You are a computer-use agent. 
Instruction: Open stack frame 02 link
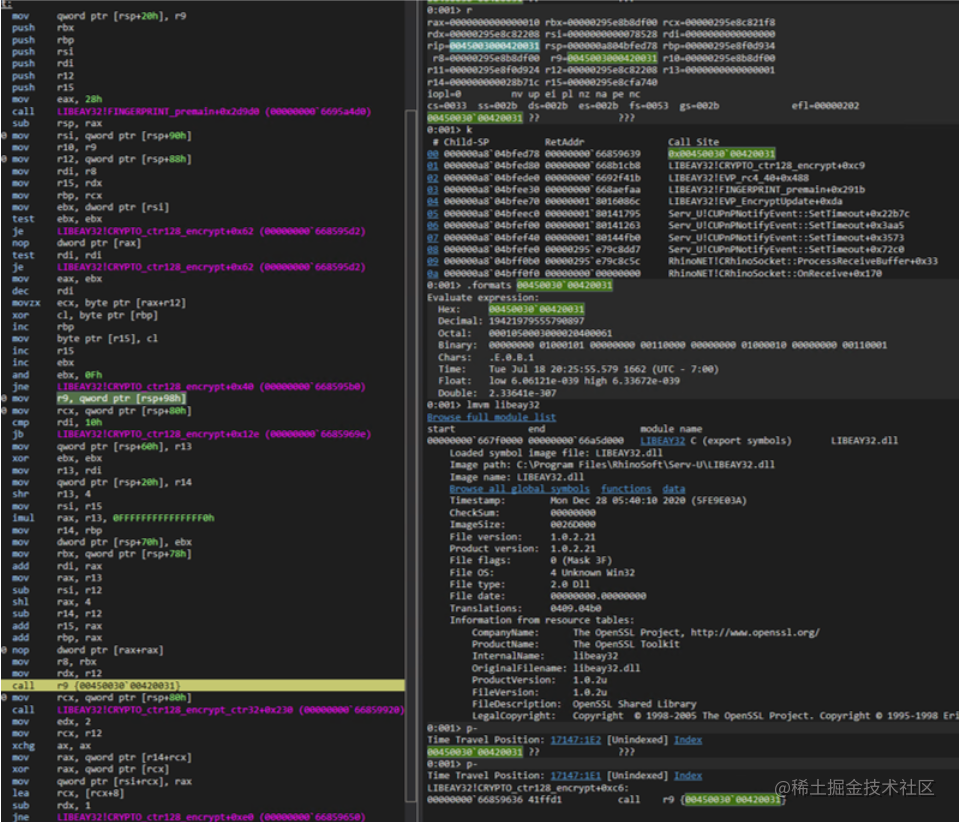[x=432, y=178]
